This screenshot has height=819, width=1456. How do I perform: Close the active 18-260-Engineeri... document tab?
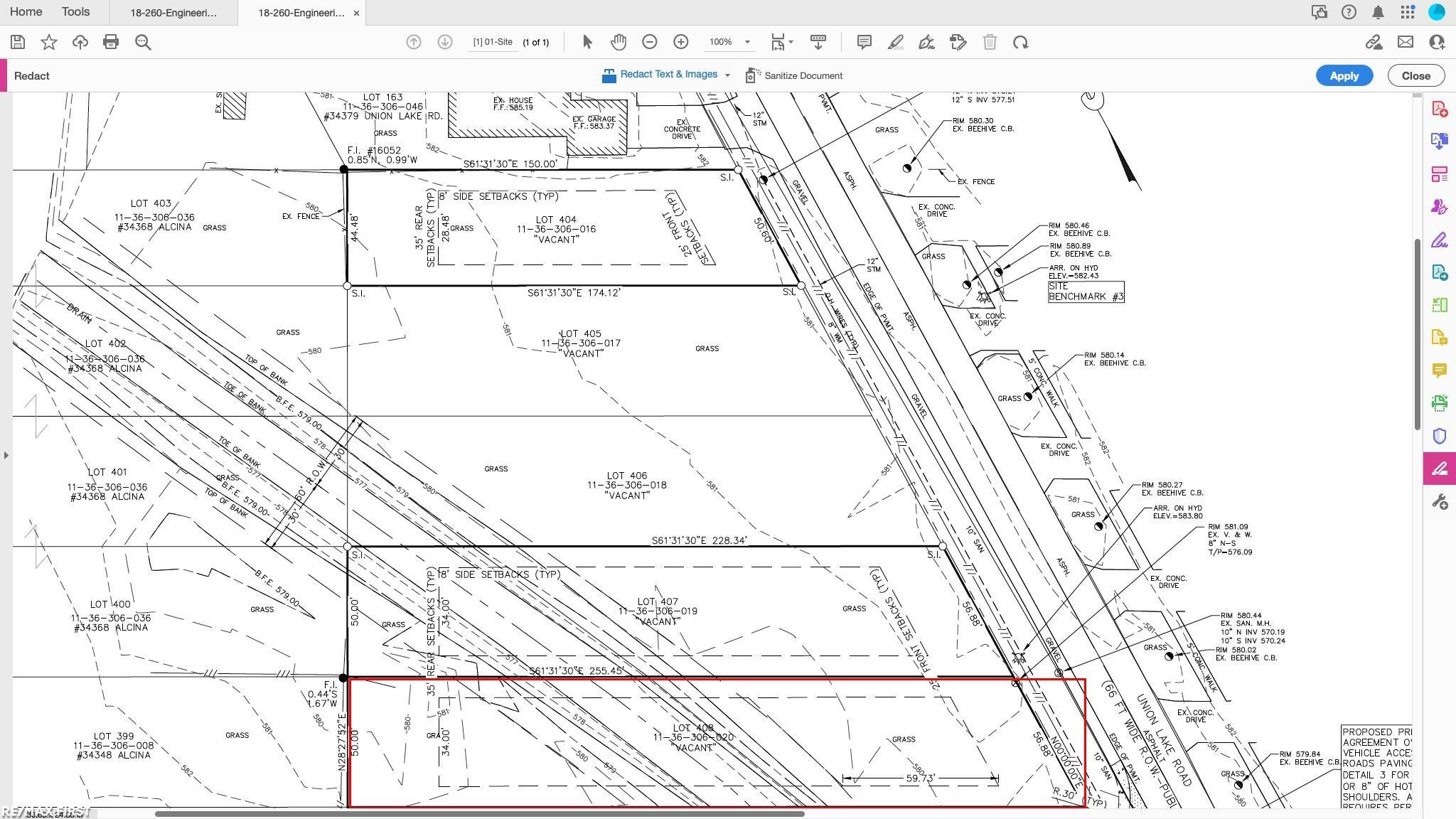pos(356,13)
